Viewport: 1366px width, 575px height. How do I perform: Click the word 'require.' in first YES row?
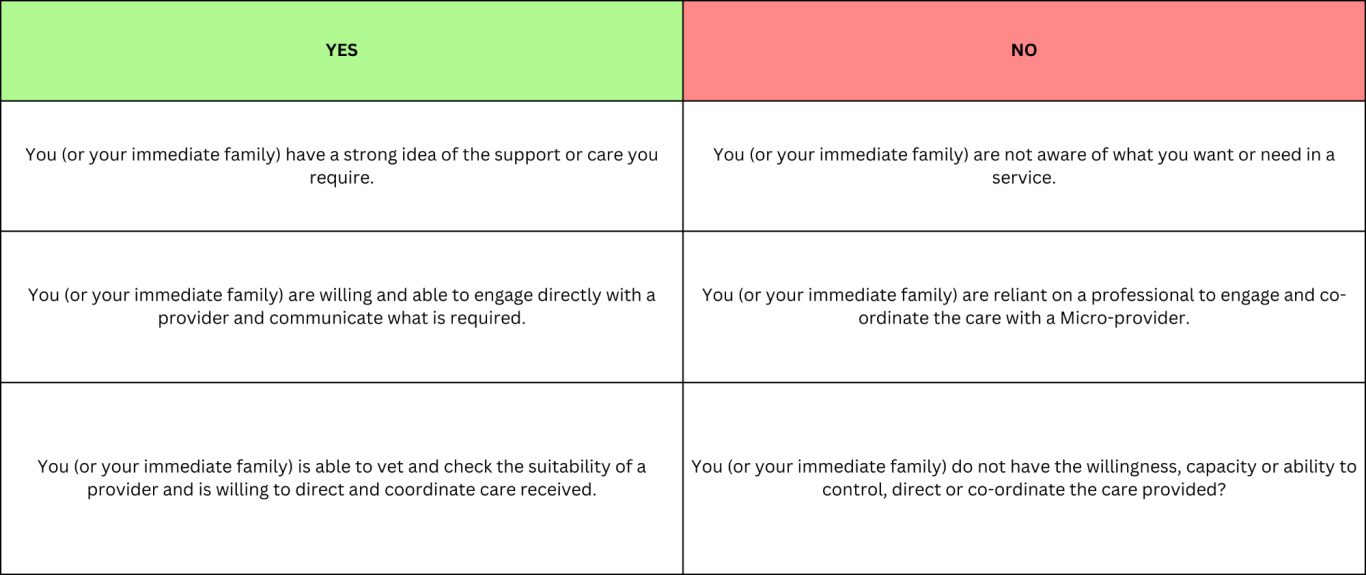[x=341, y=178]
